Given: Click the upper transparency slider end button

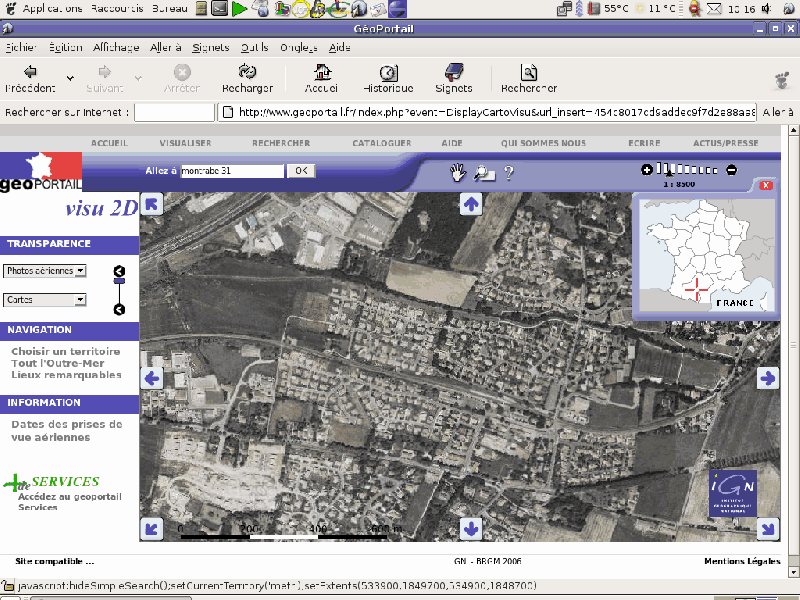Looking at the screenshot, I should pos(119,271).
